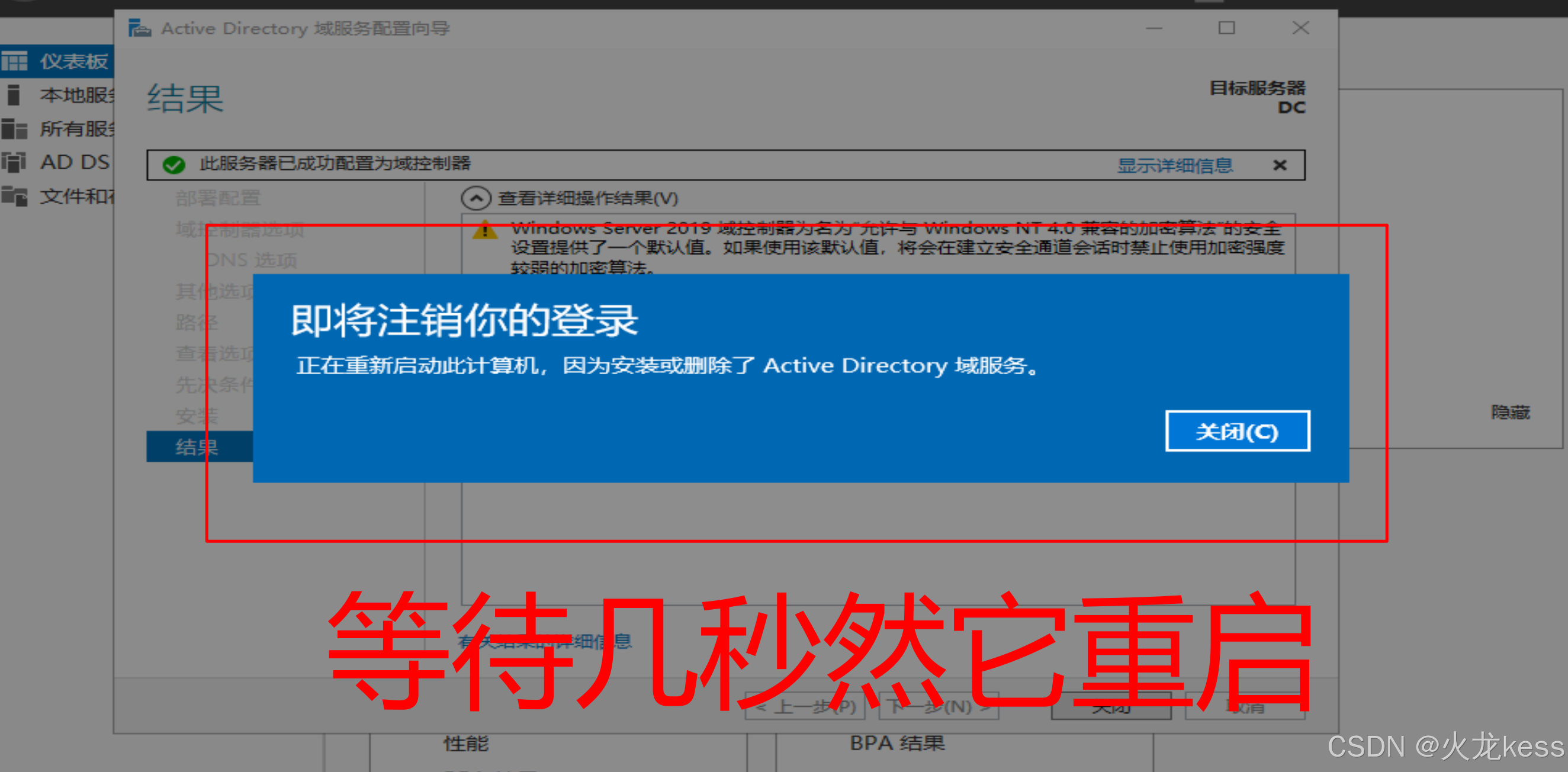This screenshot has height=772, width=1568.
Task: Click the 关闭(C) button in blue dialog
Action: (1237, 432)
